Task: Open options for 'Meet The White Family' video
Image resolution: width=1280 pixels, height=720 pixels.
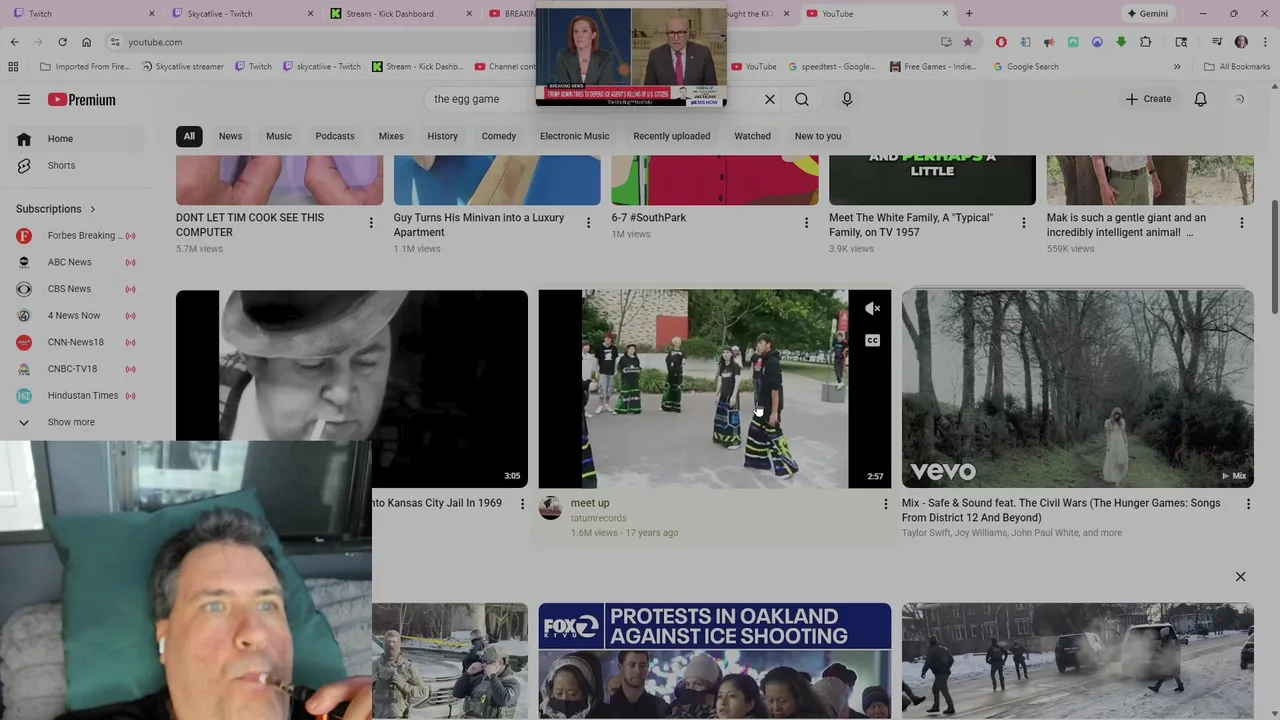Action: 1023,223
